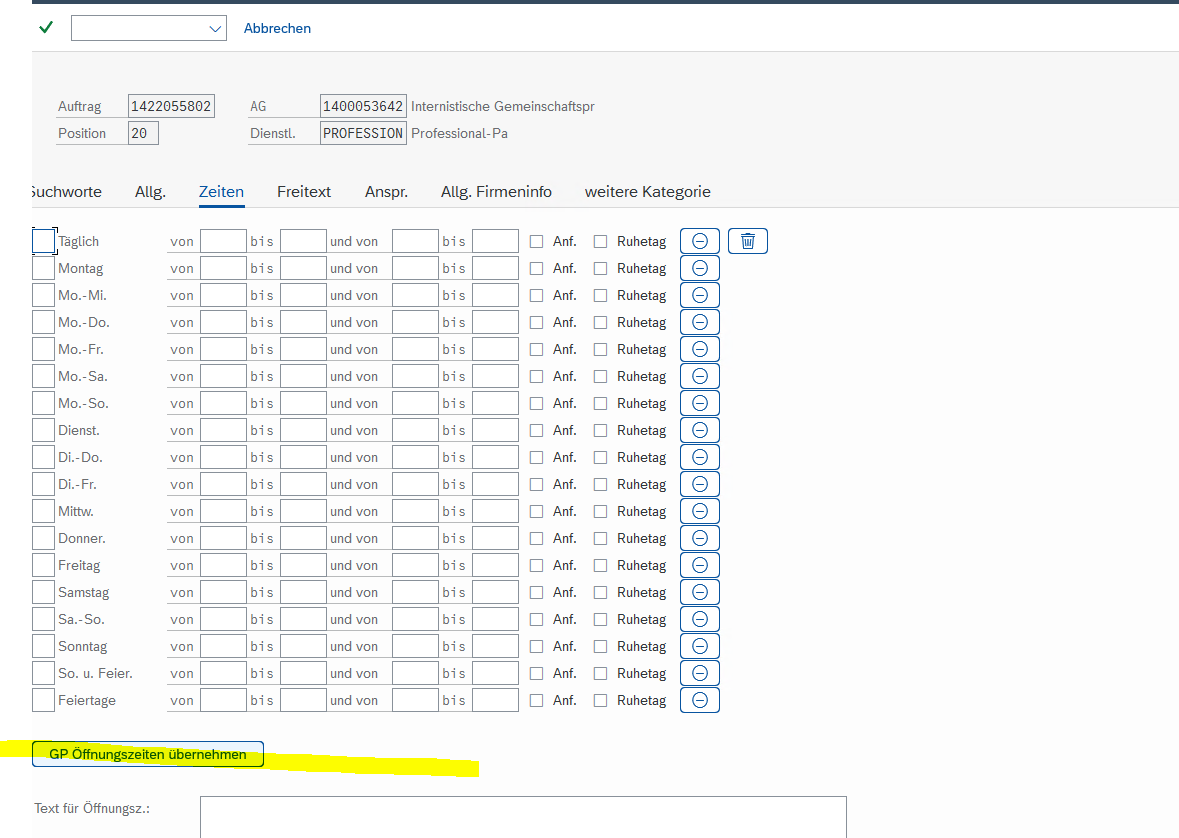Click the minus icon in Donner. row
This screenshot has height=838, width=1179.
(700, 539)
